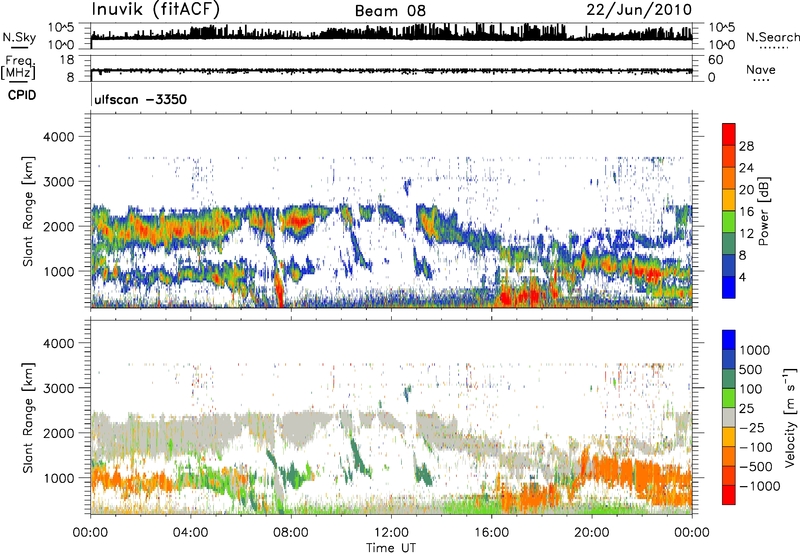Click the 'N.Search' legend label
The height and width of the screenshot is (554, 800).
(772, 37)
